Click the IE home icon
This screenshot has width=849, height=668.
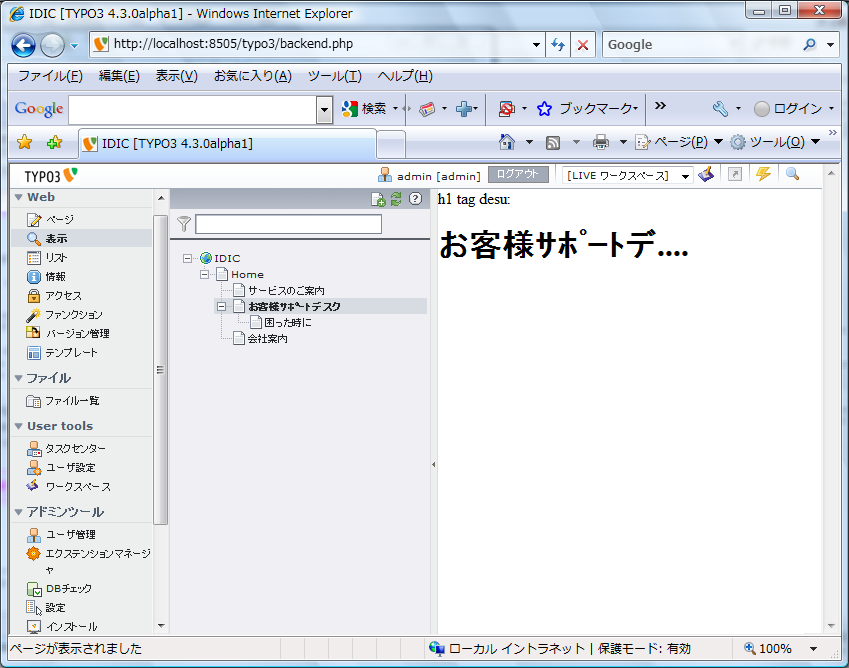coord(507,142)
